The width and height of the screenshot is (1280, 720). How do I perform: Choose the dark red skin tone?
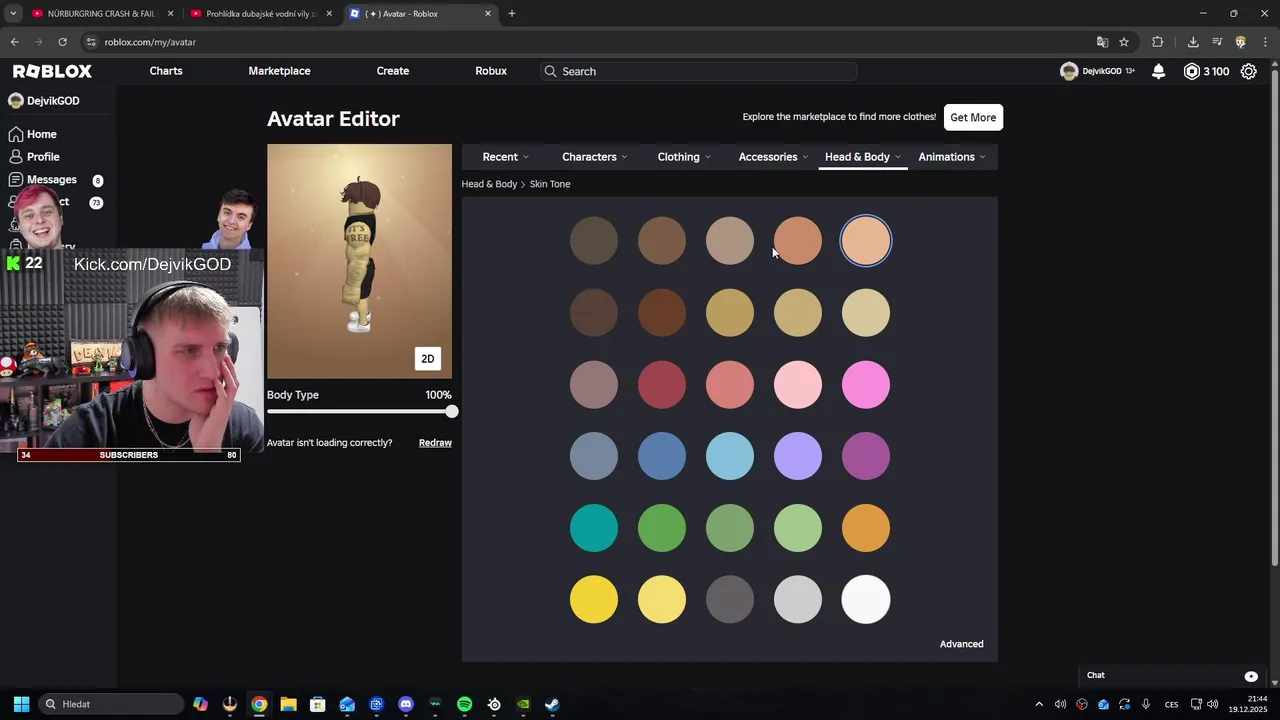tap(662, 385)
